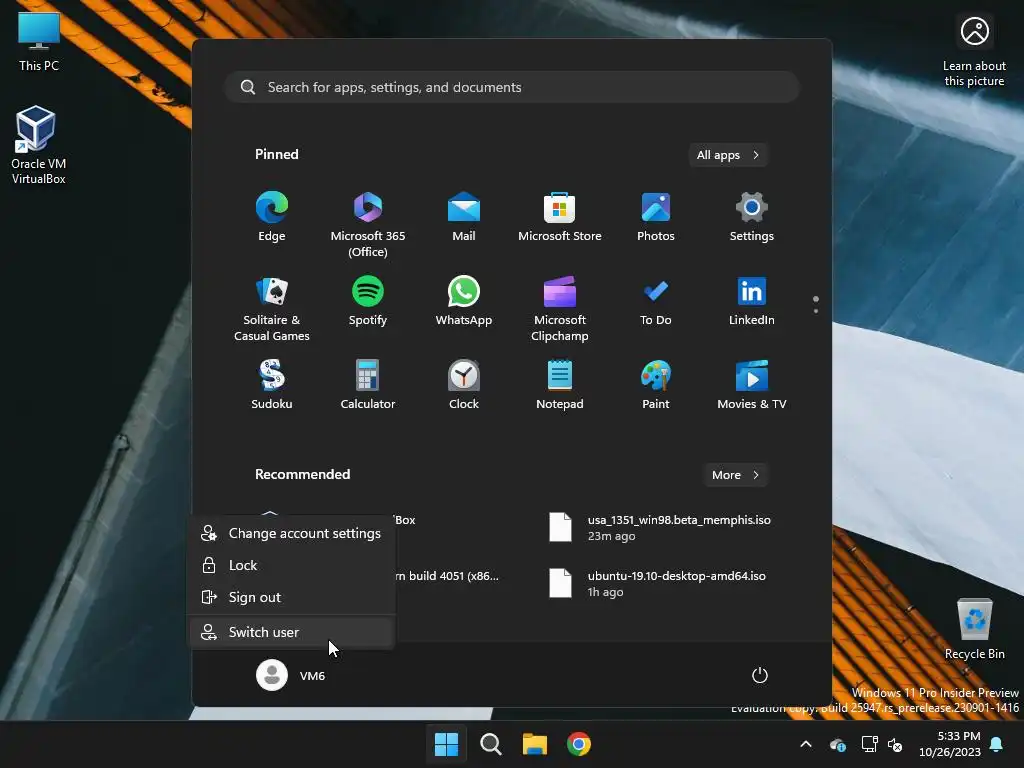This screenshot has height=768, width=1024.
Task: Click the OneDrive cloud tray icon
Action: (837, 744)
